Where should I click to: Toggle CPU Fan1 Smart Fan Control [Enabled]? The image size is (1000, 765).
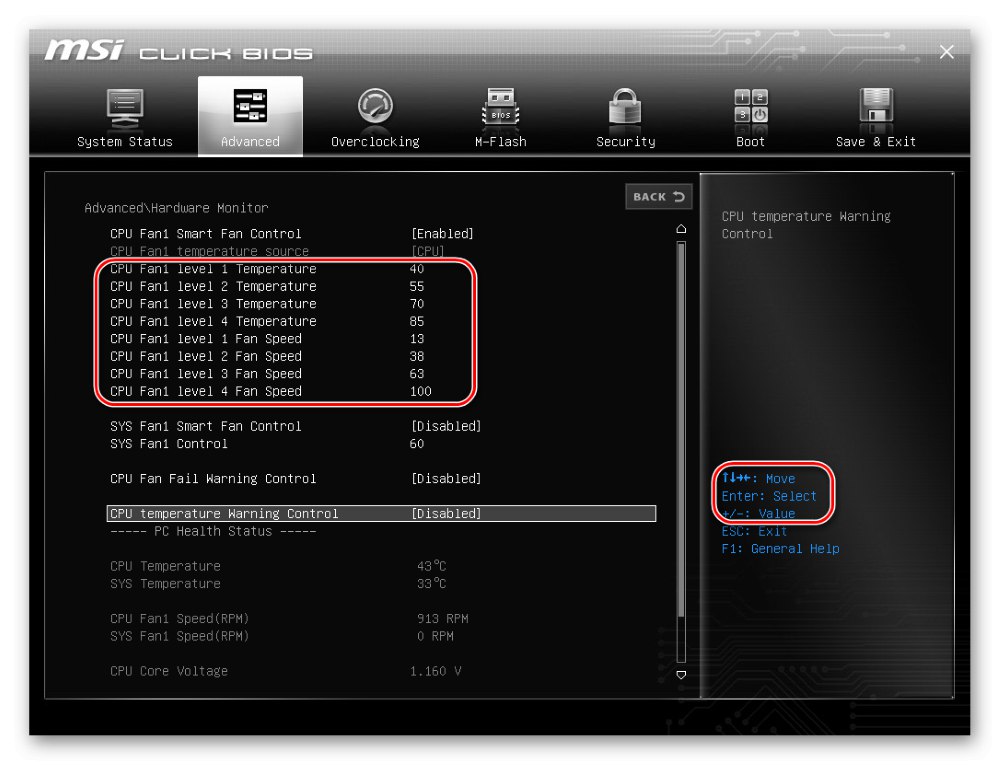tap(442, 234)
